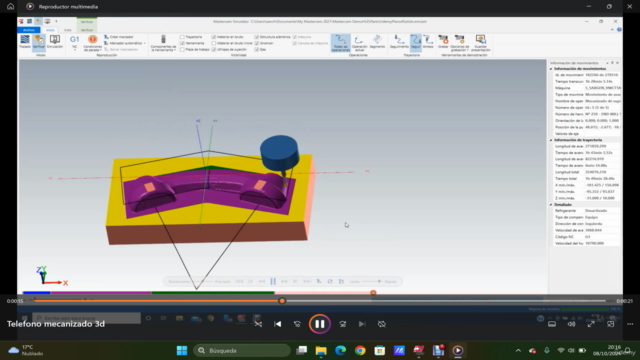
Task: Switch to Simulación mode
Action: click(x=55, y=42)
